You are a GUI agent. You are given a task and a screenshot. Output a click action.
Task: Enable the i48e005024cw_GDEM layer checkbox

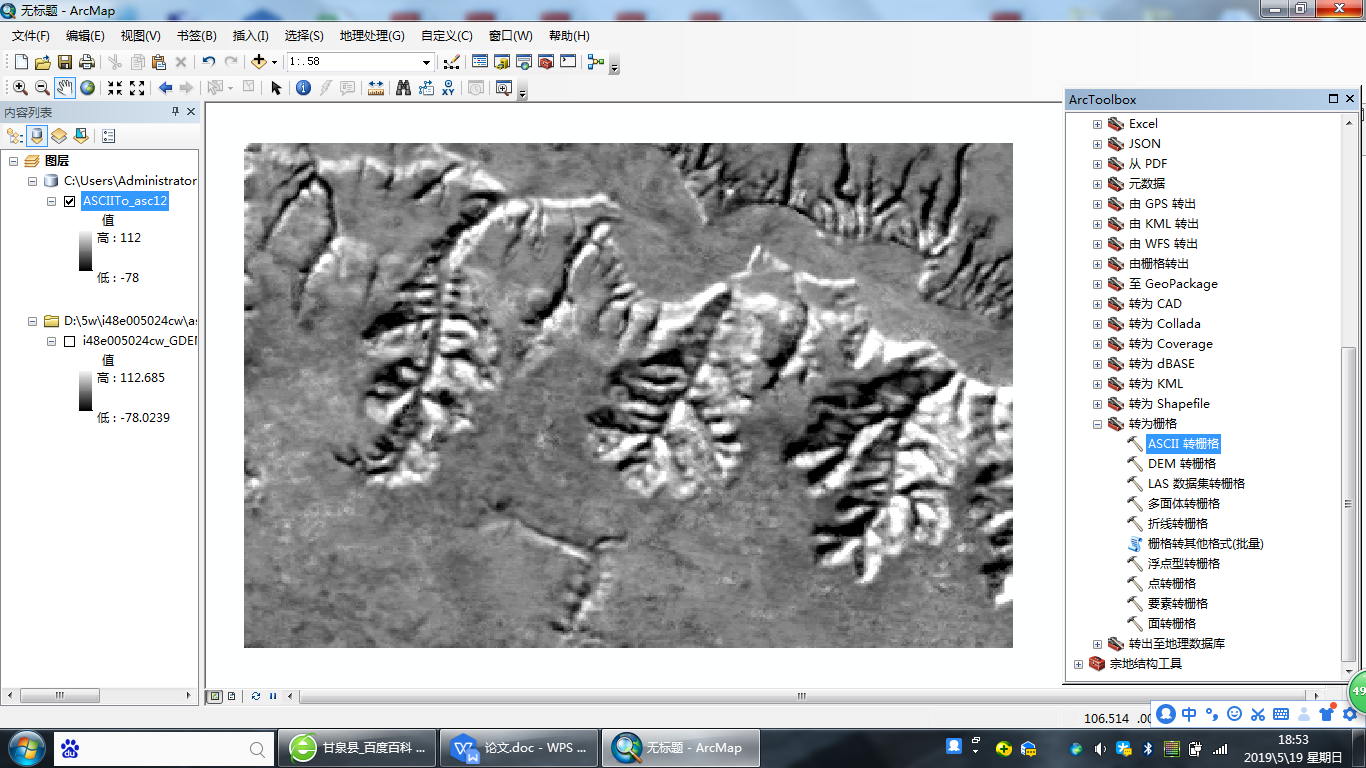pyautogui.click(x=69, y=341)
